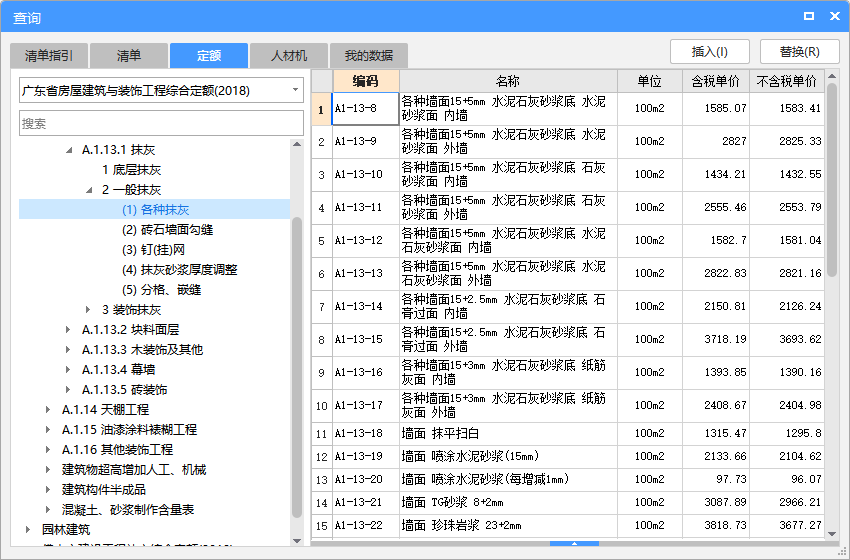
Task: Click the 墙面 TG砂浆 8+2mm name cell
Action: (508, 503)
